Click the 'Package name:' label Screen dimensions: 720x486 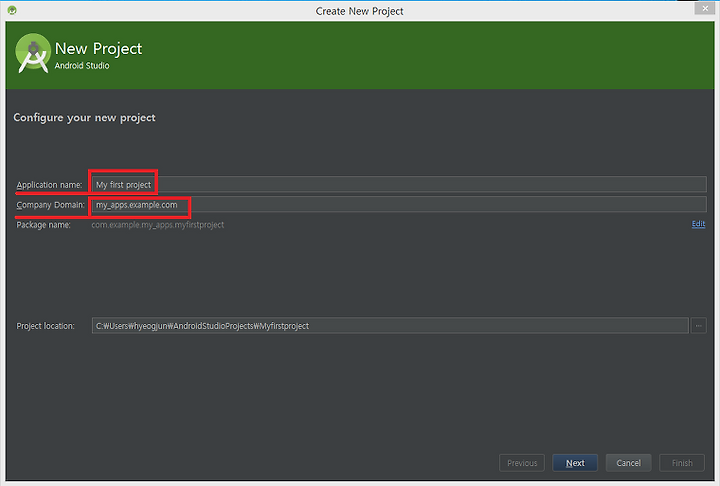click(x=44, y=225)
